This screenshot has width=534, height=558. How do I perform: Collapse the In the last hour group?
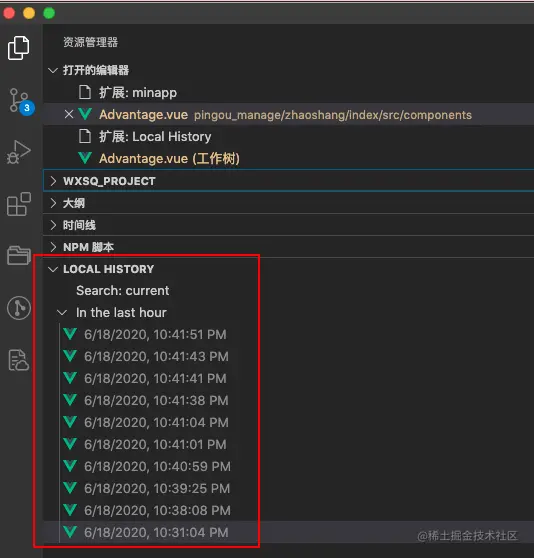(x=62, y=313)
